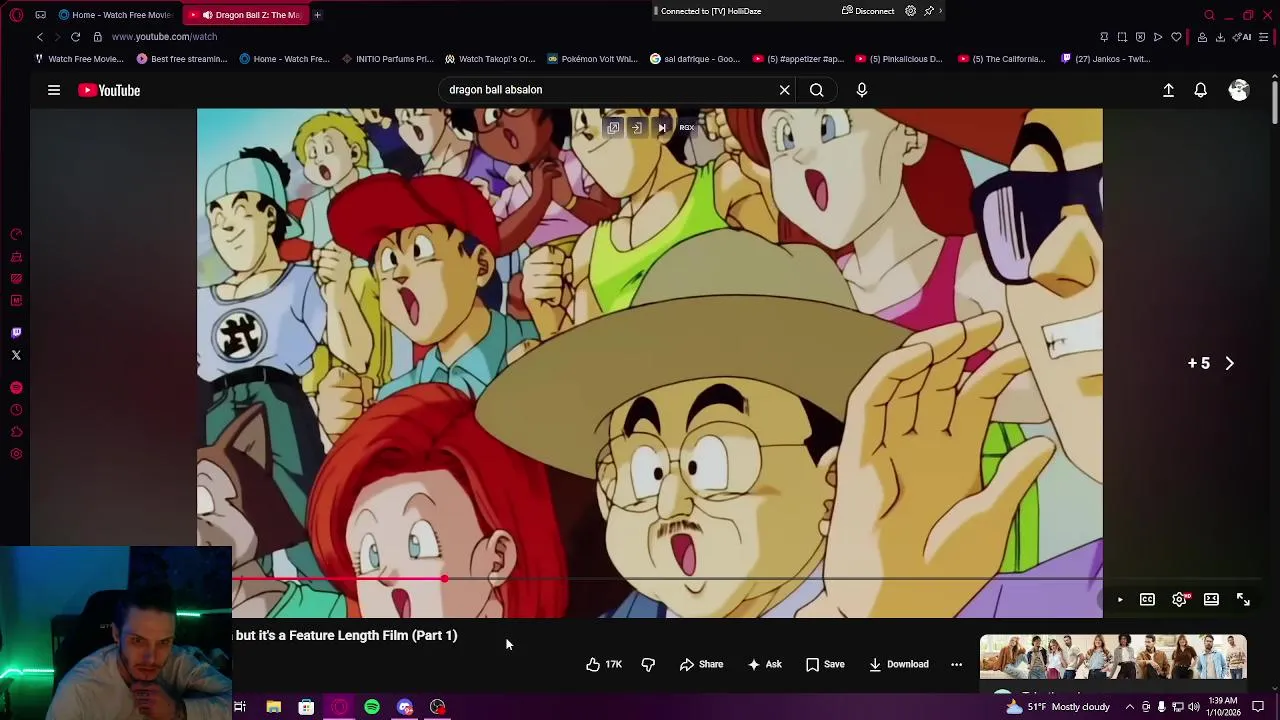Open Watch Free Movie bookmark
Screen dimensions: 1280x720
point(79,59)
